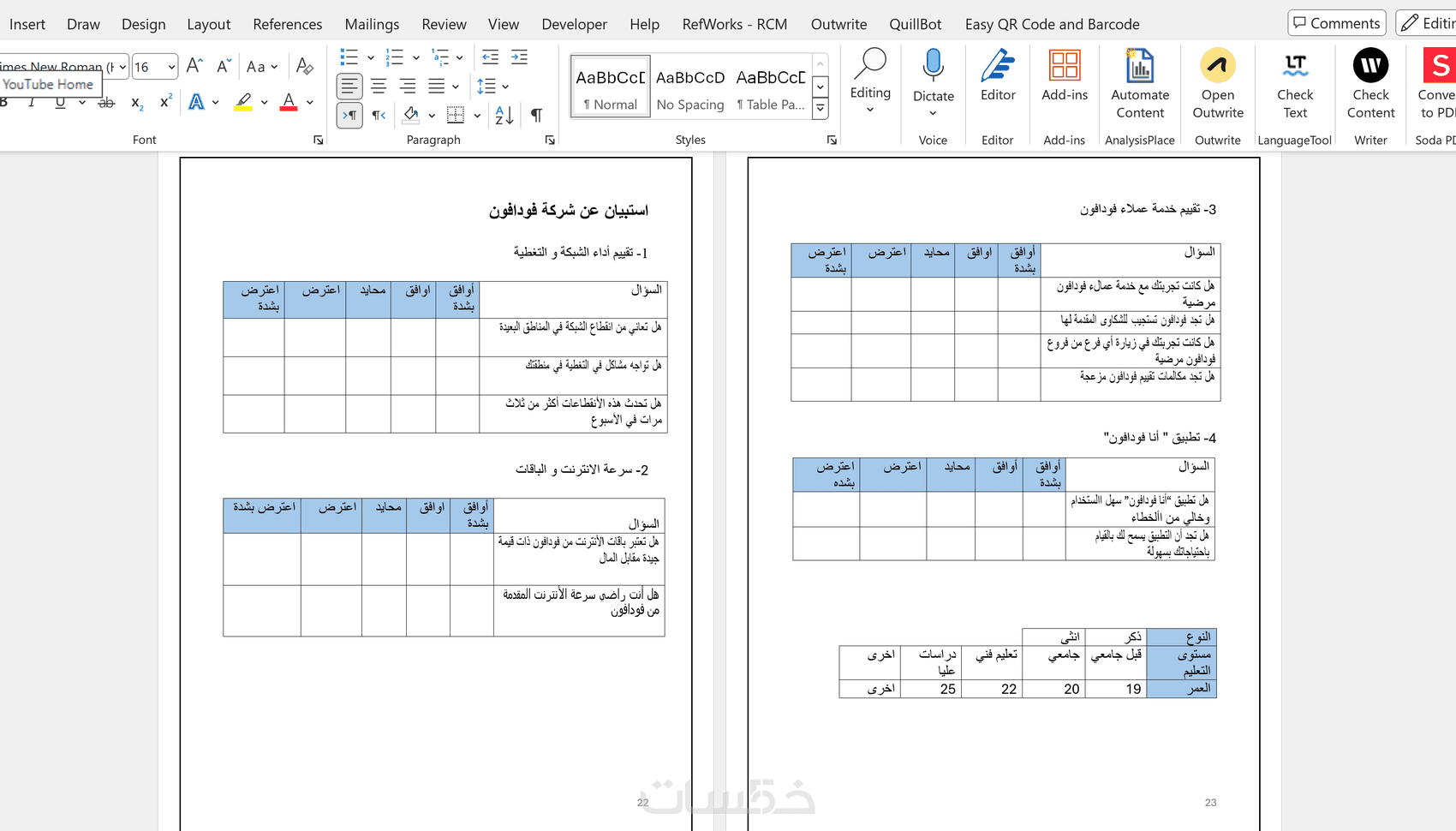Apply Text Effects and Typography

pyautogui.click(x=197, y=103)
